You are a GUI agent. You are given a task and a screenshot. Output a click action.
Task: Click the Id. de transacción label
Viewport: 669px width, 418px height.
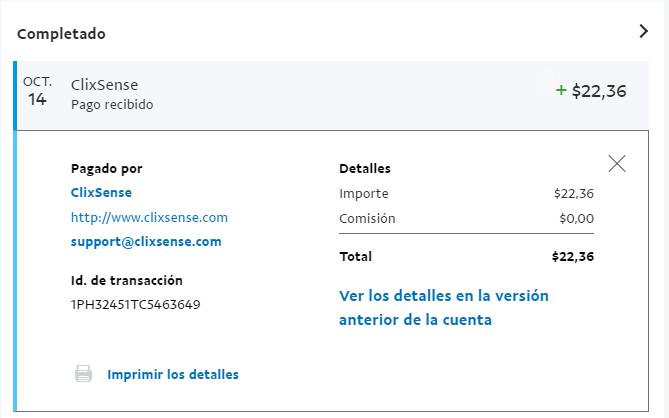pos(127,280)
